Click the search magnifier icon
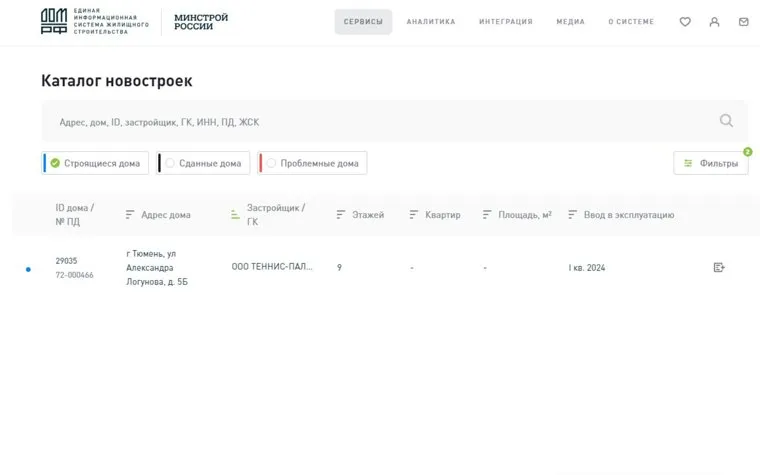The height and width of the screenshot is (475, 760). (726, 121)
